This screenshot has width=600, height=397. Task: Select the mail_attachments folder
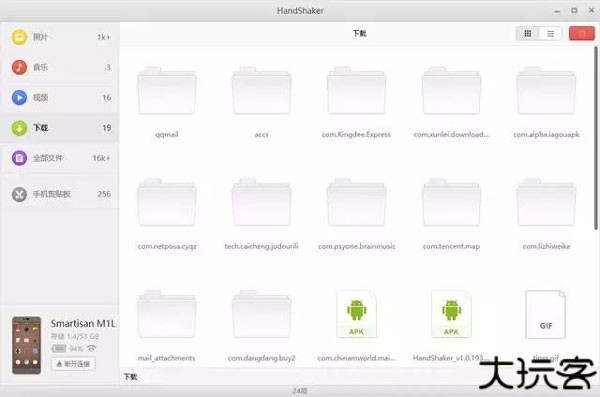tap(167, 314)
